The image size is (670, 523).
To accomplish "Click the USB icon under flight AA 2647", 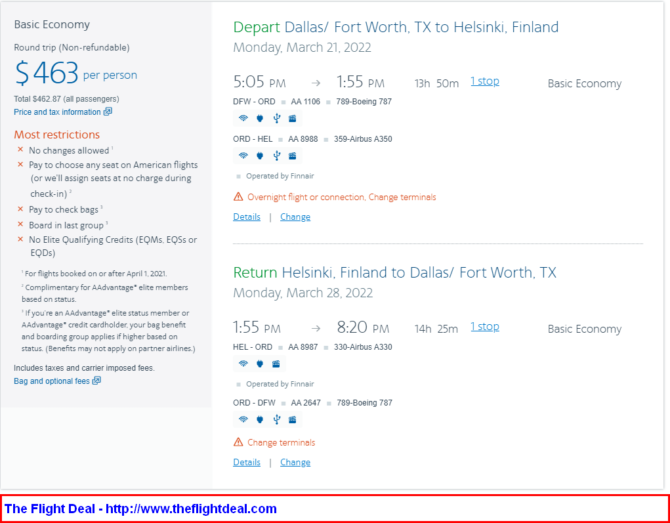I will [276, 420].
